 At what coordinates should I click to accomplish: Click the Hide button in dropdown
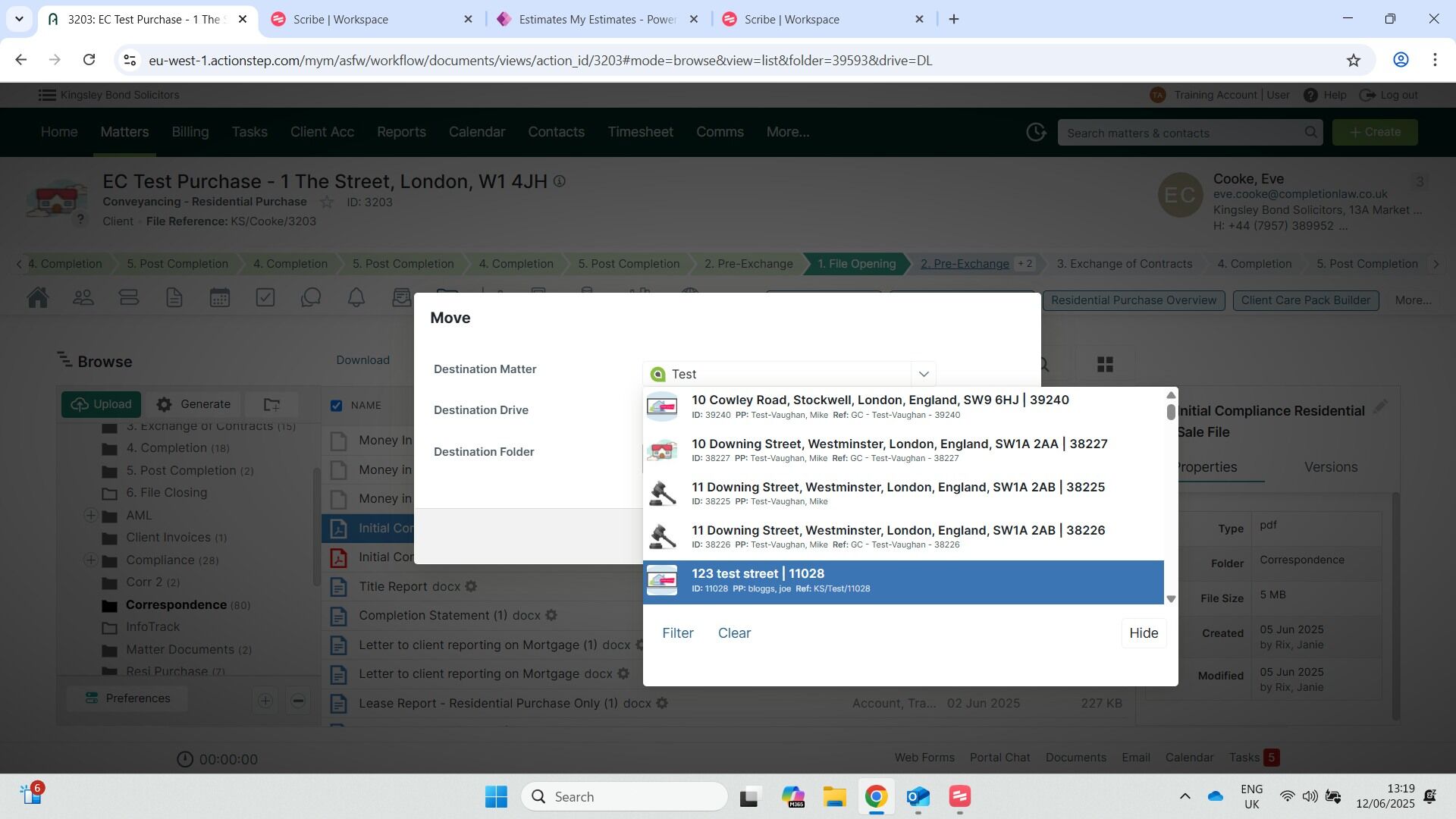click(1143, 633)
